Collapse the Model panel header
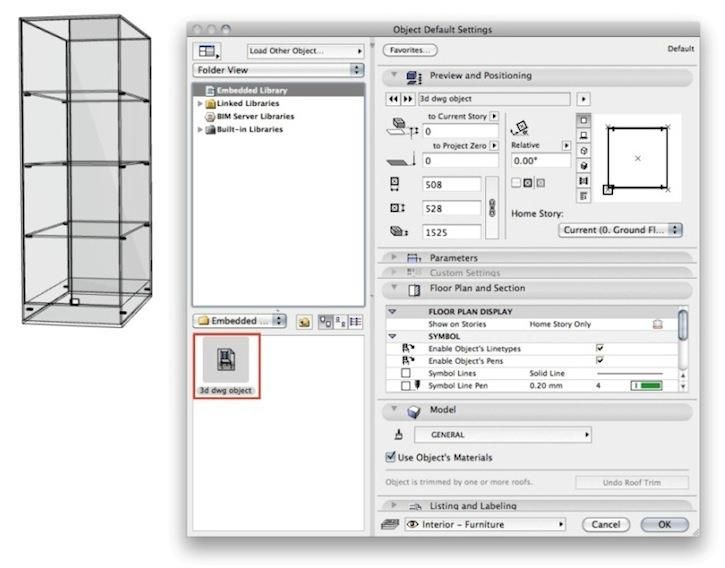Image resolution: width=725 pixels, height=568 pixels. [394, 409]
